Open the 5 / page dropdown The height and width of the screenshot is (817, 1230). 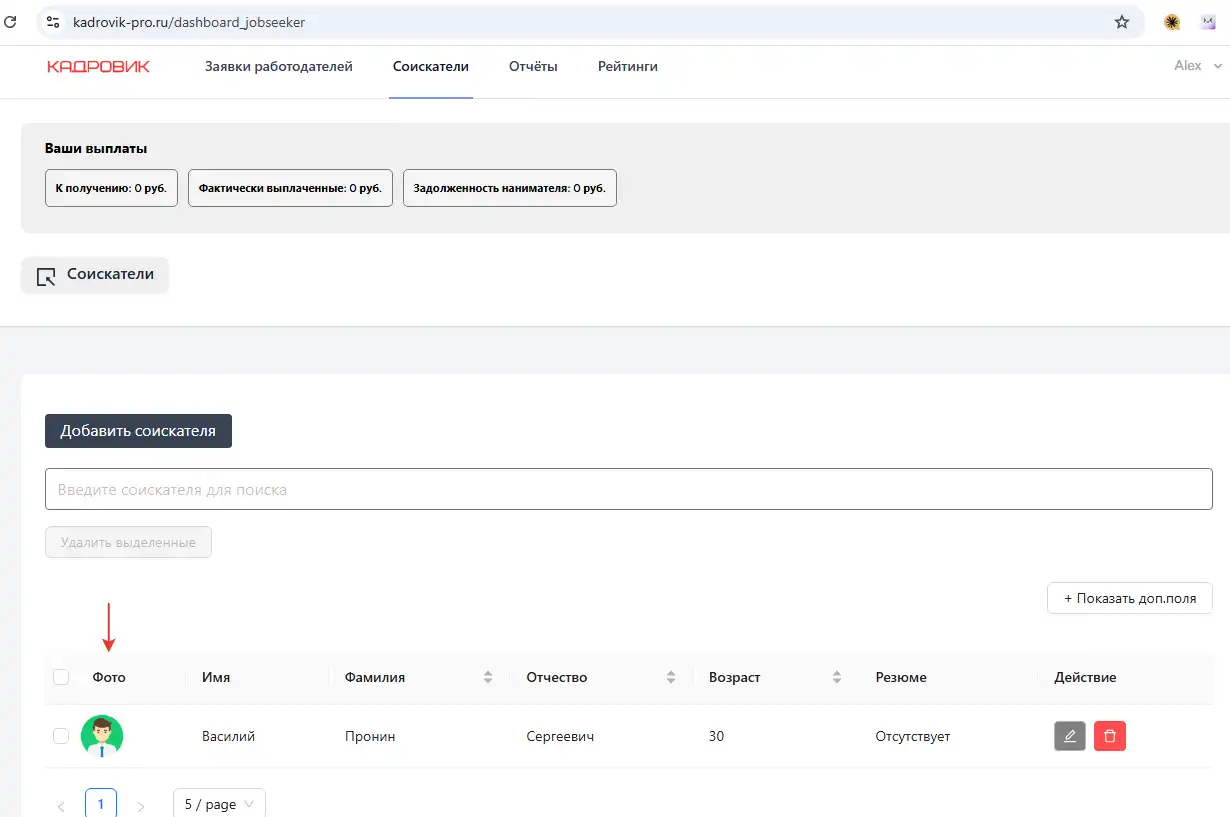coord(219,804)
